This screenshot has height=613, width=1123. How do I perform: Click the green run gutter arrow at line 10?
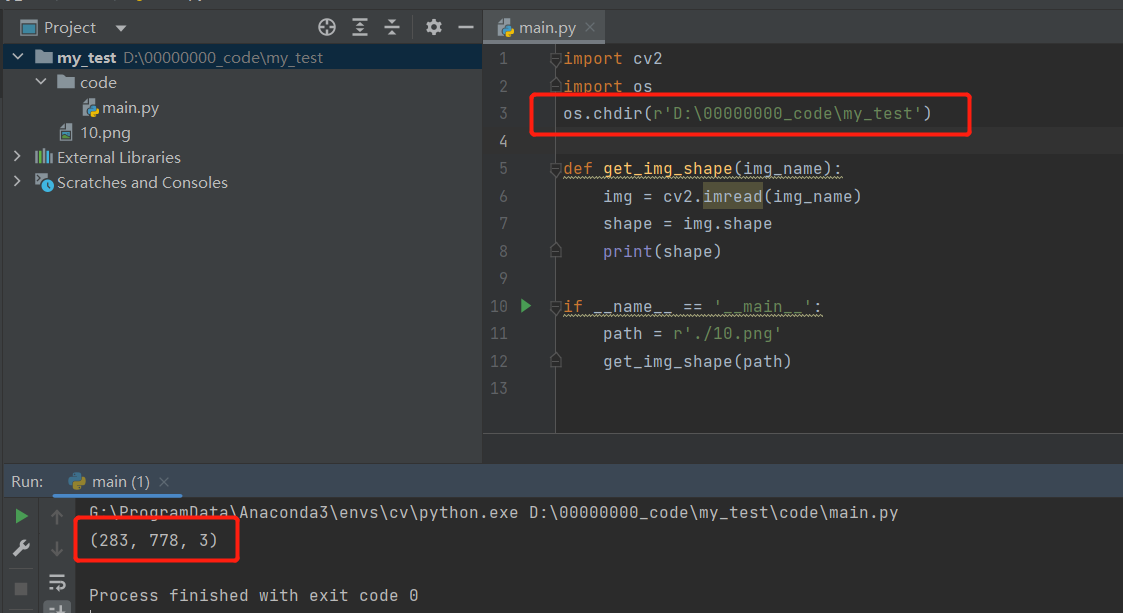click(526, 306)
